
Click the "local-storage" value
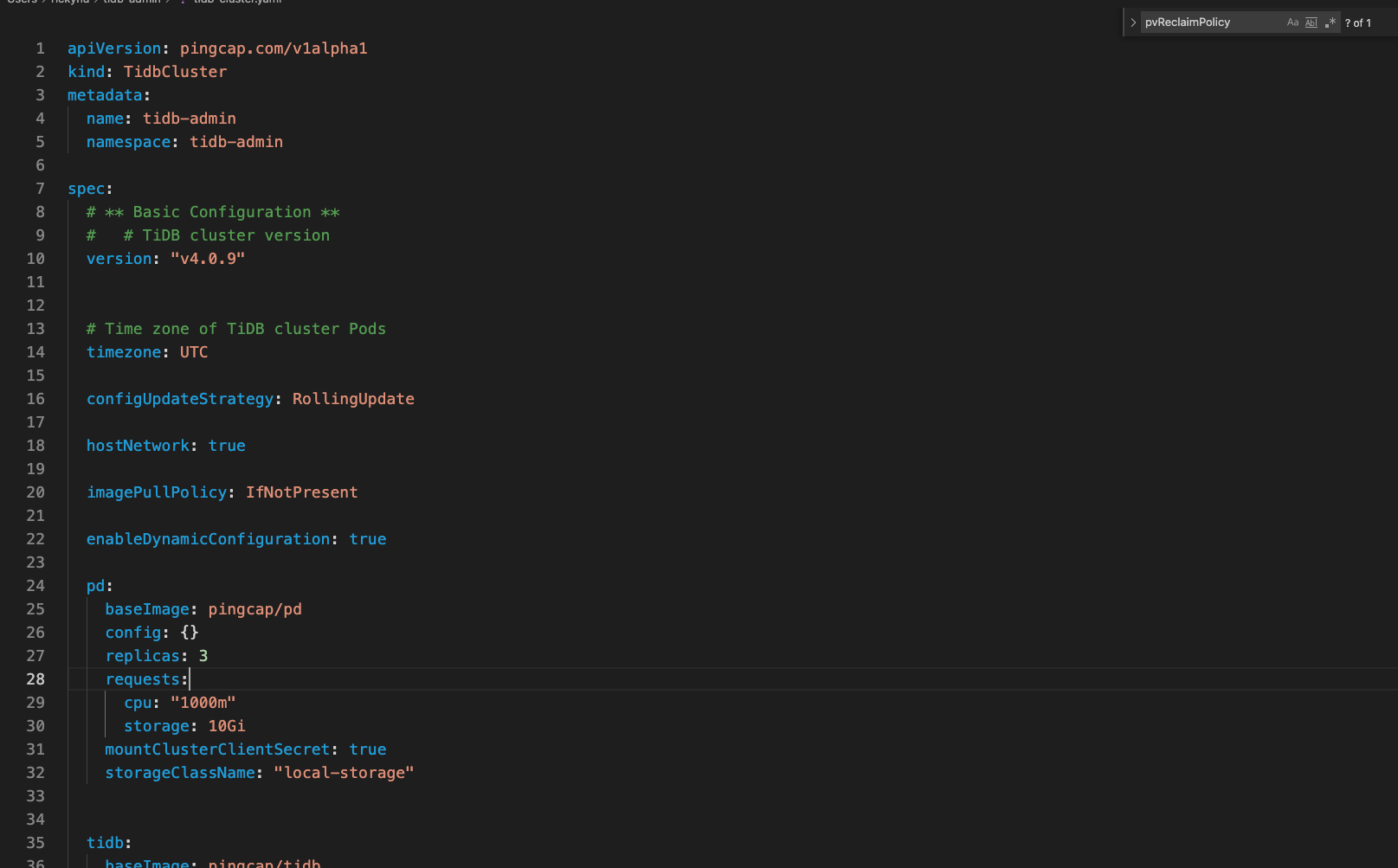pyautogui.click(x=344, y=773)
